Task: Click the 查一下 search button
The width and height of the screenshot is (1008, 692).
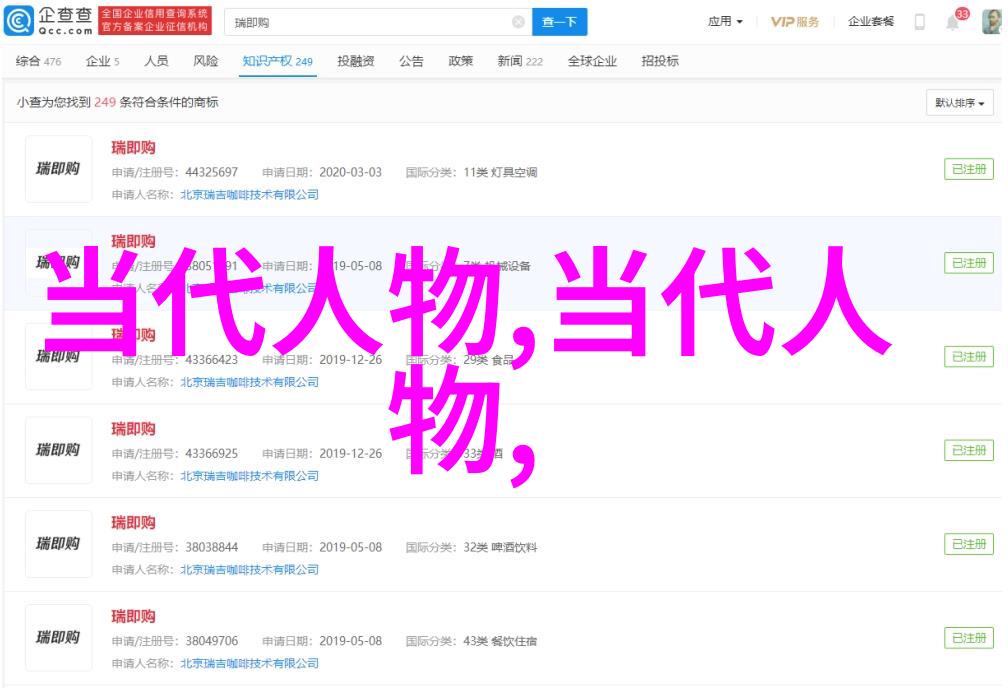Action: 560,22
